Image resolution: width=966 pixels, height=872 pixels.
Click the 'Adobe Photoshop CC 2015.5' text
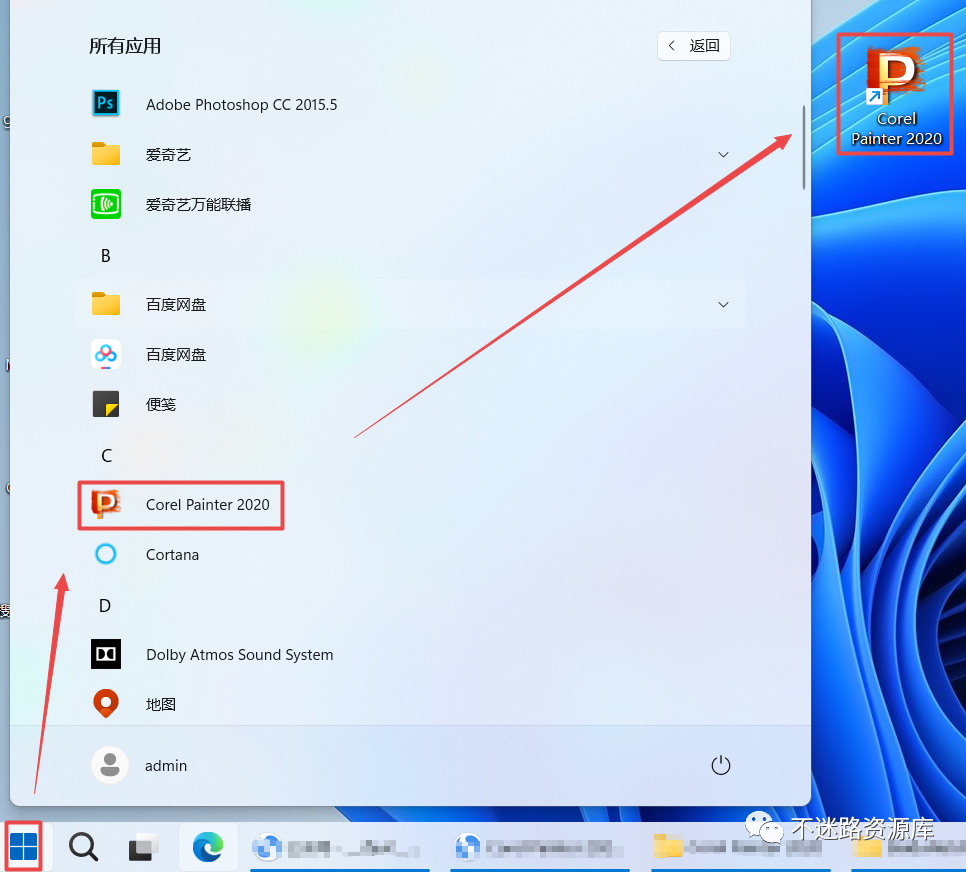(x=242, y=105)
